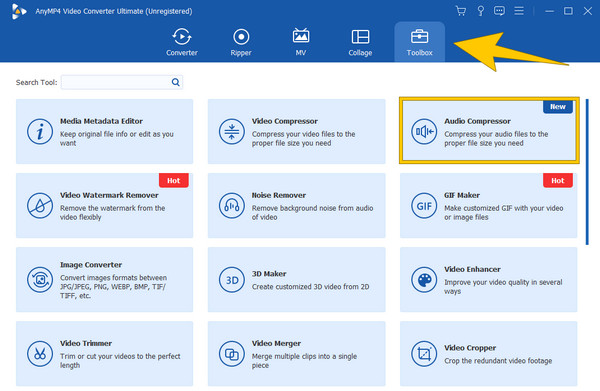
Task: Launch 3D Maker tool title
Action: pos(269,274)
